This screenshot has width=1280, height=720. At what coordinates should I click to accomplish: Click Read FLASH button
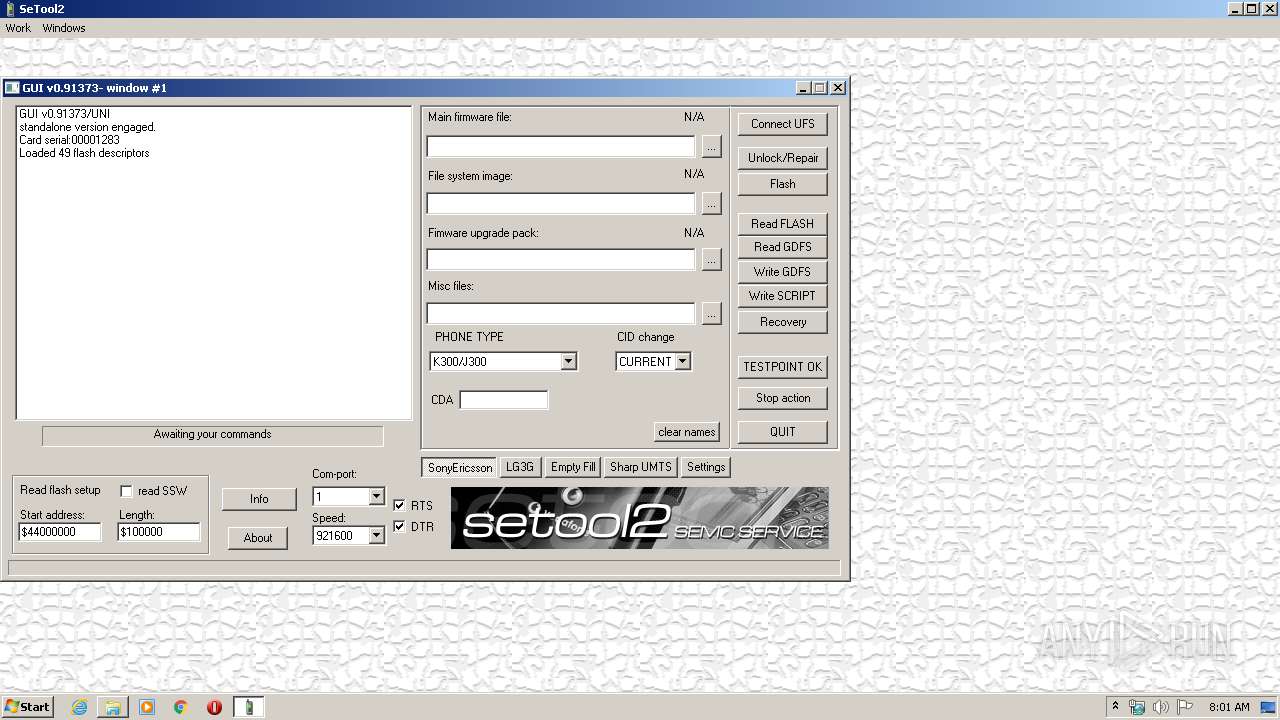tap(783, 224)
